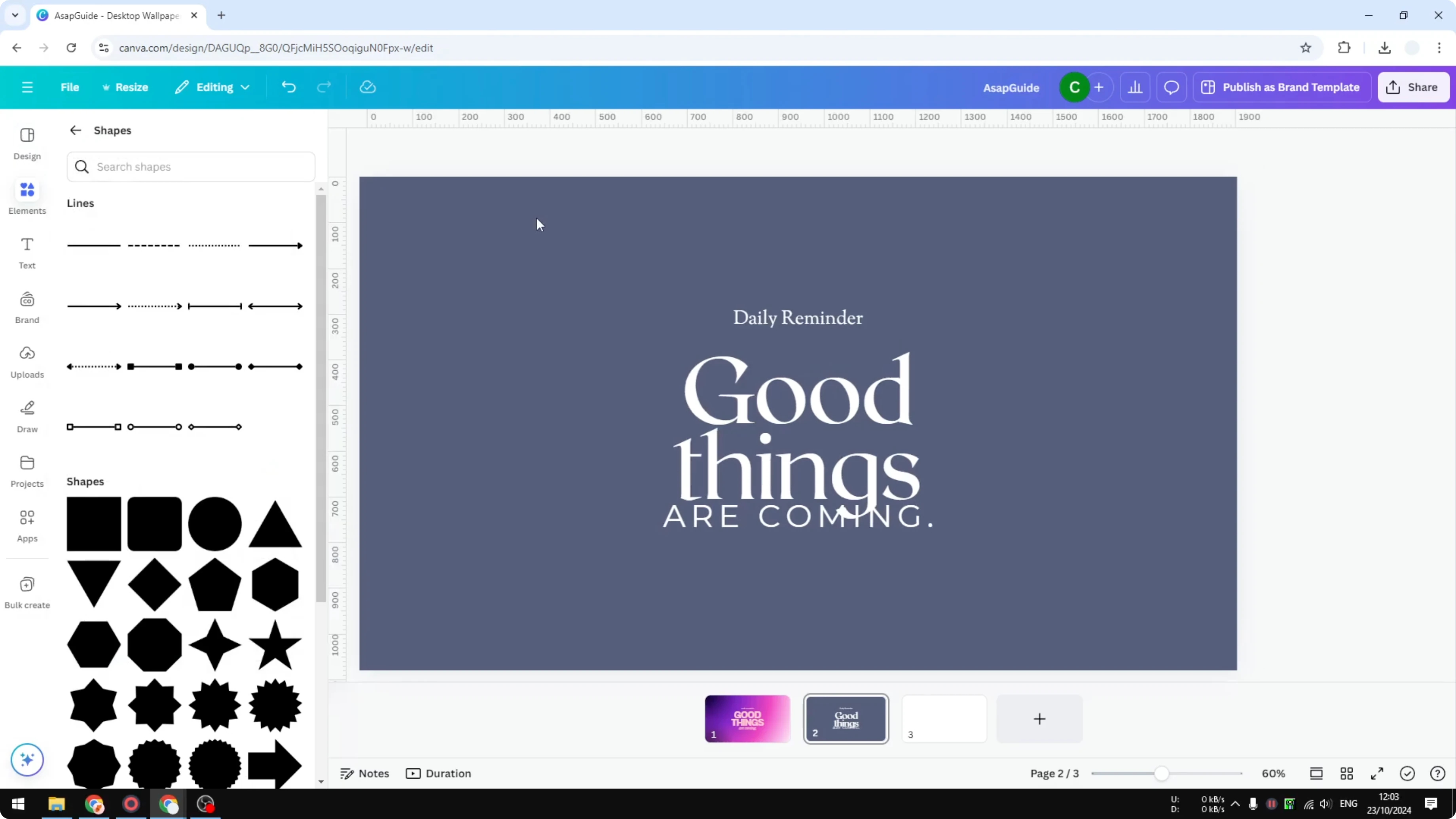Select the Text tool in the sidebar
This screenshot has height=819, width=1456.
pos(27,253)
